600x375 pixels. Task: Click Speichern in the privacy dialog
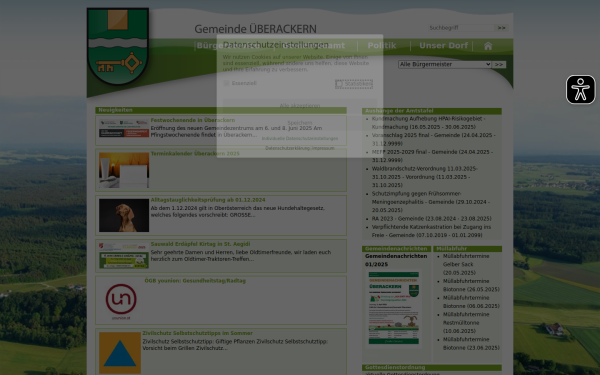pos(300,123)
